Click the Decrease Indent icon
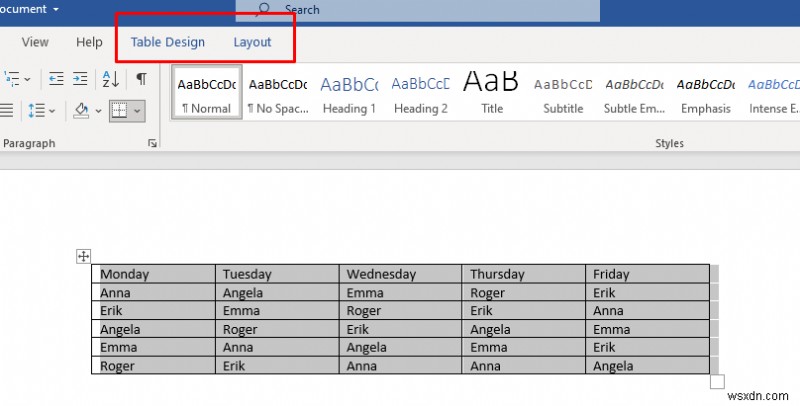The height and width of the screenshot is (406, 800). (x=56, y=79)
